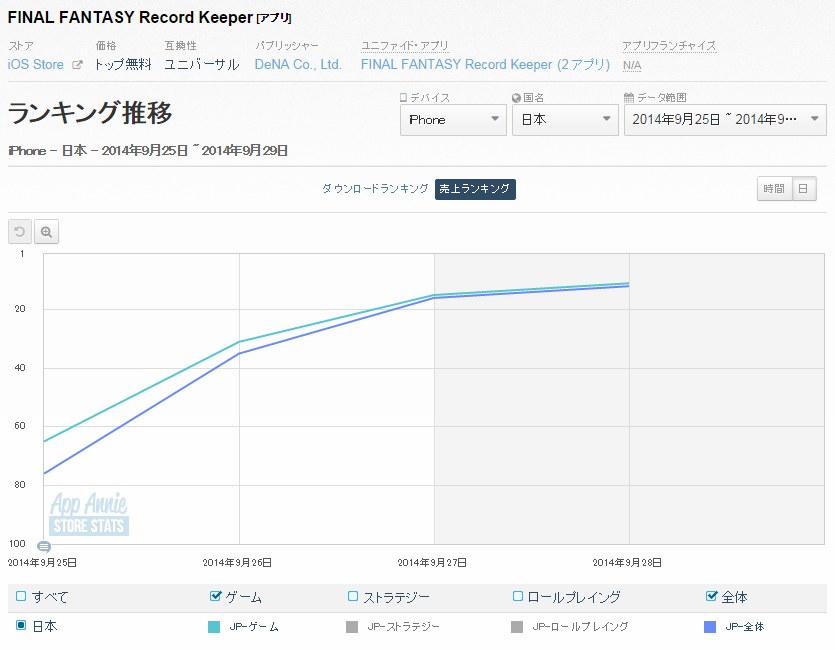Uncheck the ゲーム category checkbox
Image resolution: width=835 pixels, height=650 pixels.
[215, 596]
